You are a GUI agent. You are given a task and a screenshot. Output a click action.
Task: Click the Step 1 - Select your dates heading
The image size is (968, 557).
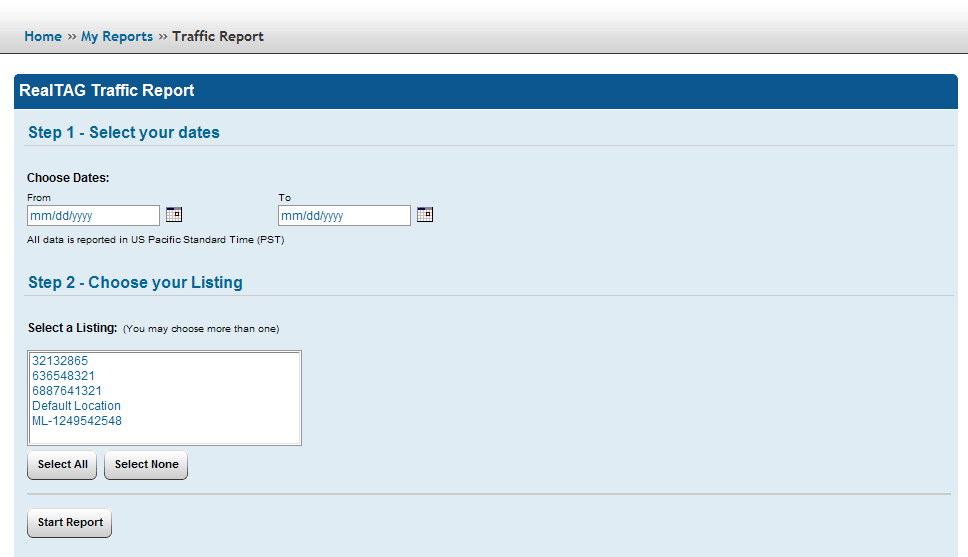point(124,132)
